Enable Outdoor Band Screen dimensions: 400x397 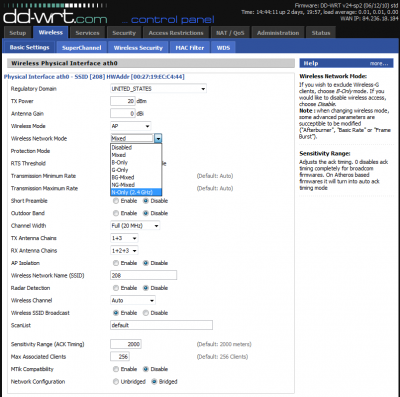tap(116, 213)
